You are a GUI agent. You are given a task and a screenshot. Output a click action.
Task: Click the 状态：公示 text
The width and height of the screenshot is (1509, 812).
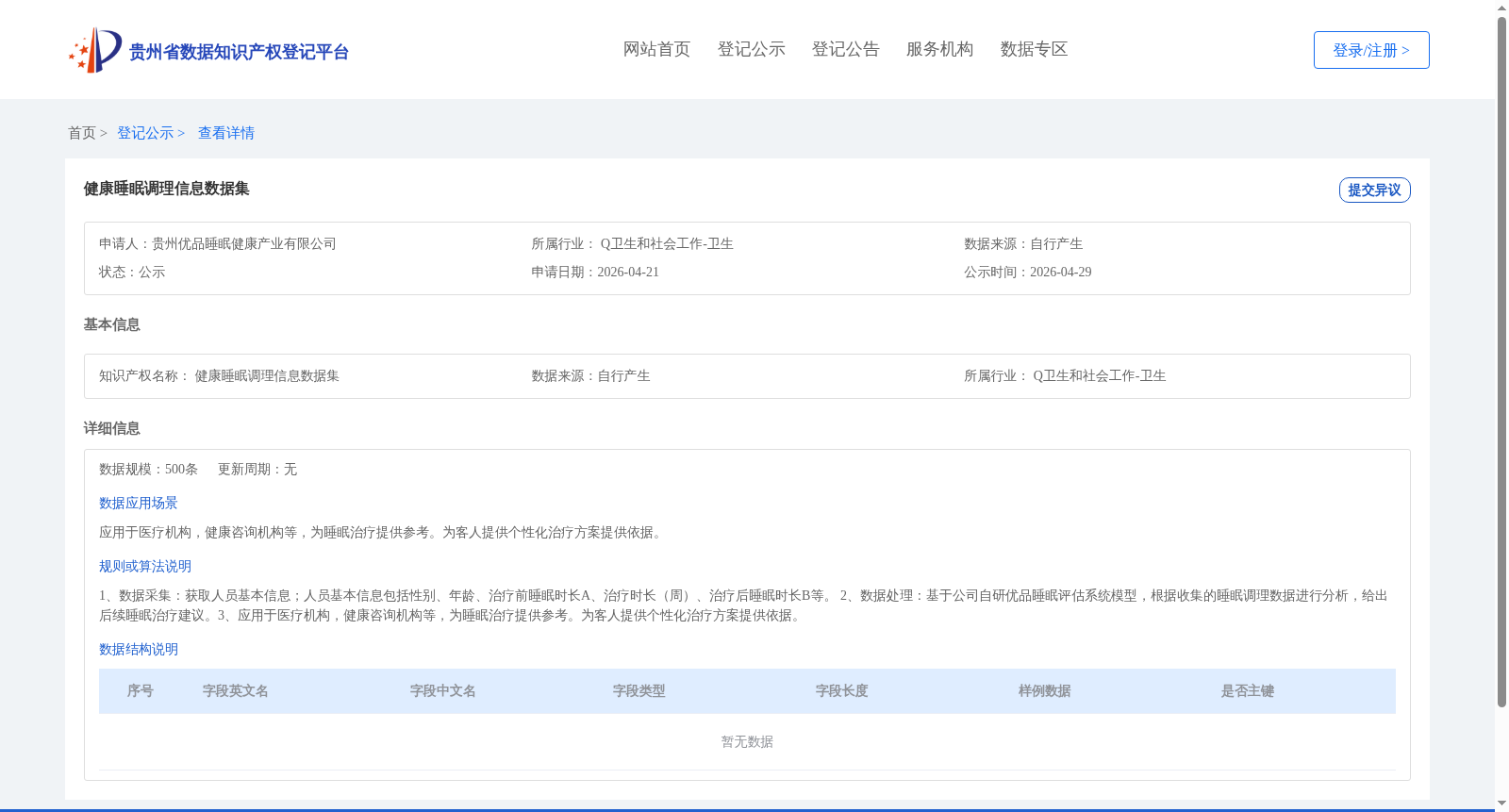click(x=132, y=272)
